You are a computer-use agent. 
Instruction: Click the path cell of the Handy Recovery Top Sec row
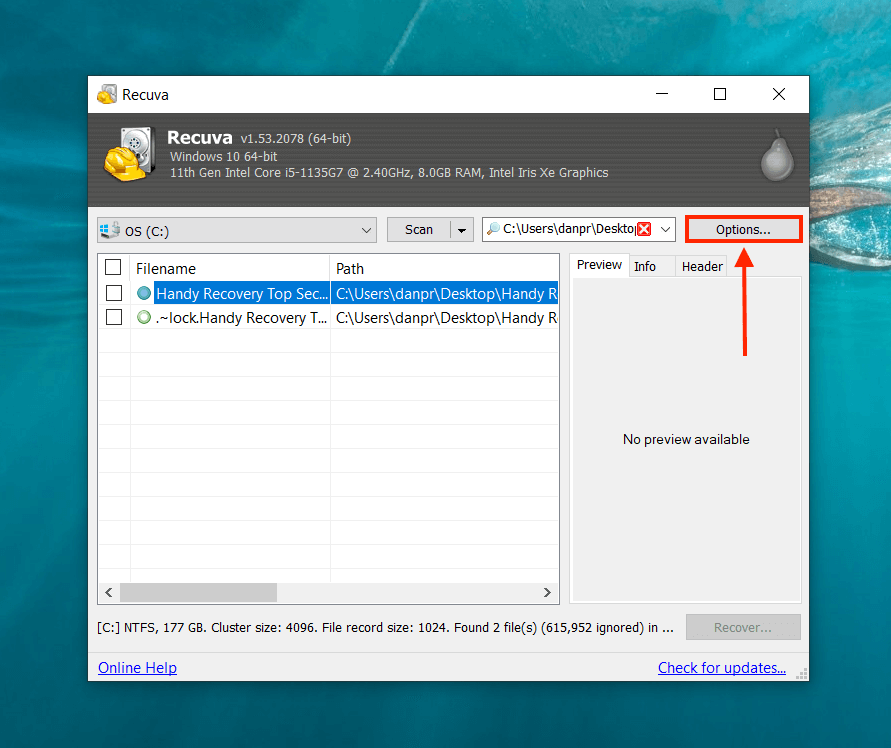pyautogui.click(x=444, y=293)
